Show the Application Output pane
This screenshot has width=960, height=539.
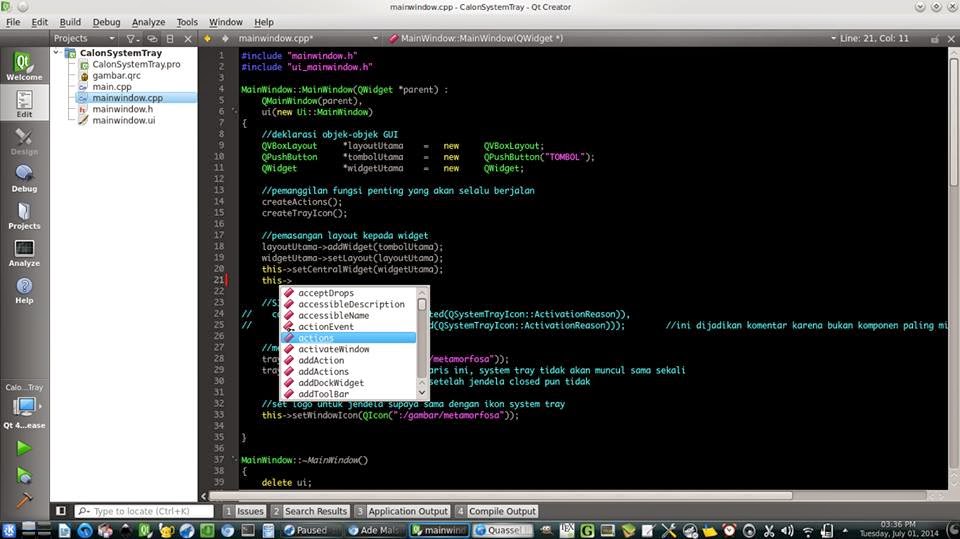pyautogui.click(x=402, y=511)
